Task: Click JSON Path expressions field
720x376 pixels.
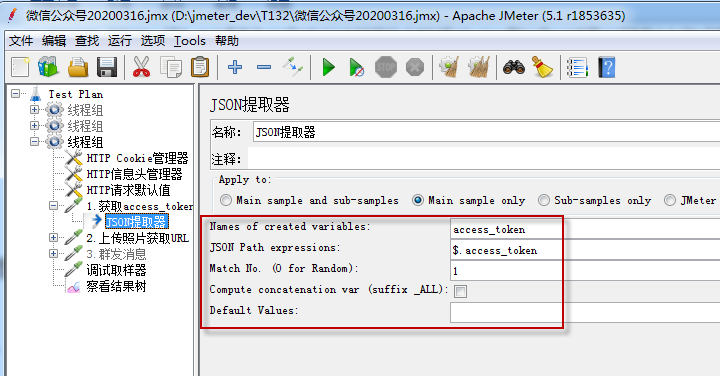Action: pyautogui.click(x=585, y=250)
